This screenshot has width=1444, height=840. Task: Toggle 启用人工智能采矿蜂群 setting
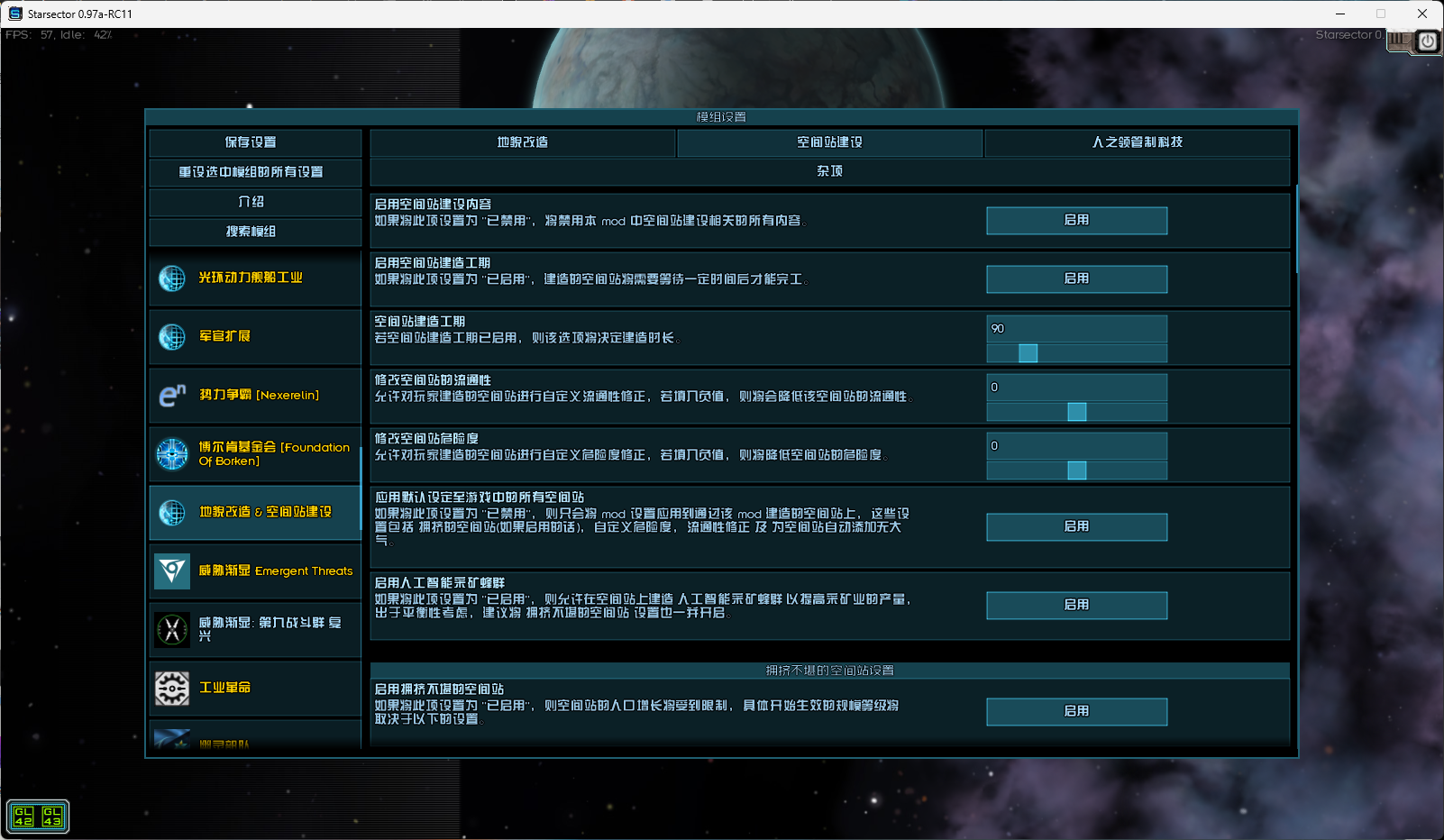(x=1076, y=606)
